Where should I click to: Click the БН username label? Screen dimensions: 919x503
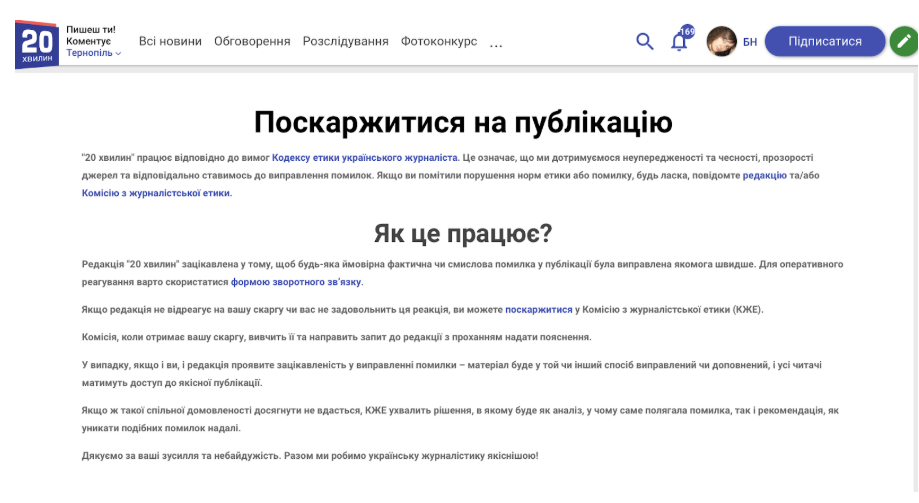pos(750,42)
